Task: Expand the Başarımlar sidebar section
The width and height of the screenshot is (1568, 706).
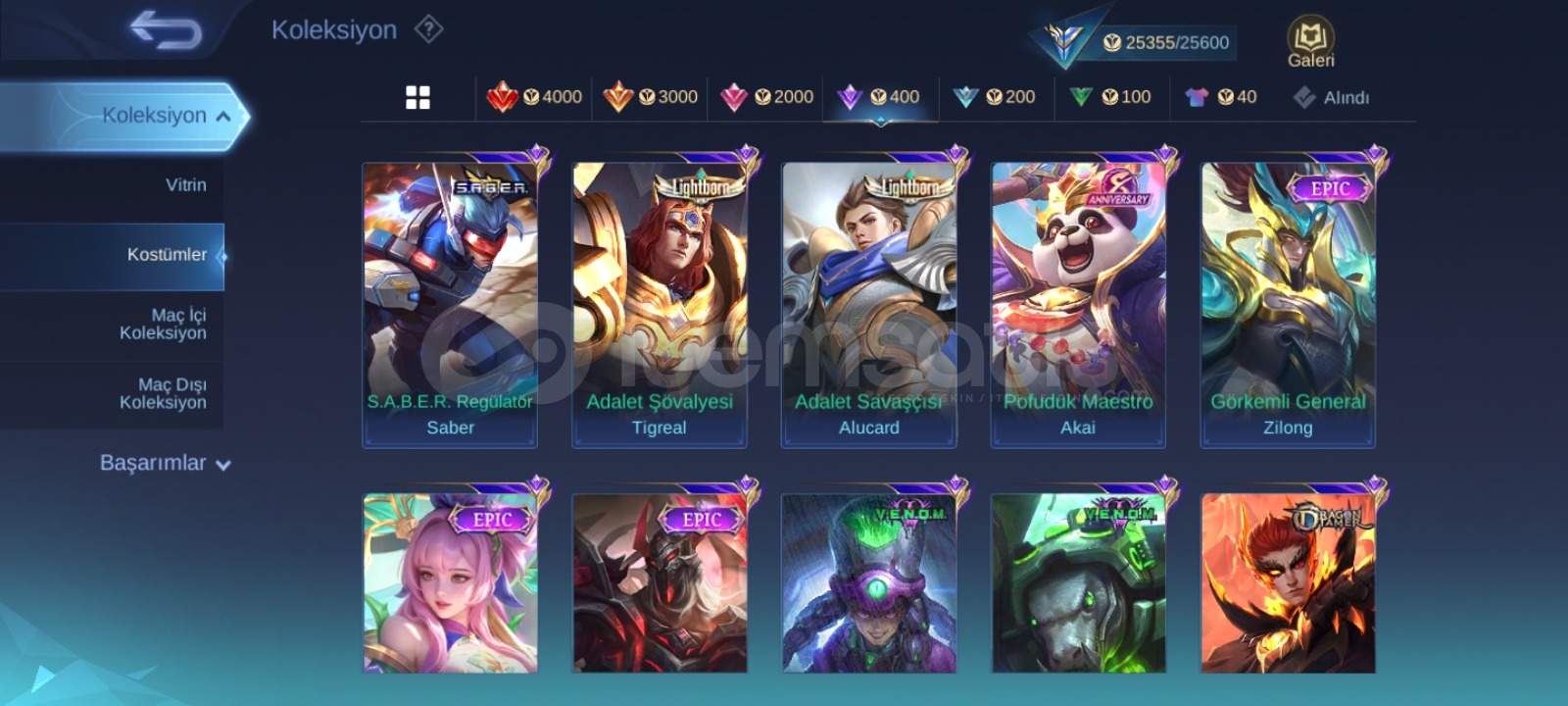Action: point(165,463)
